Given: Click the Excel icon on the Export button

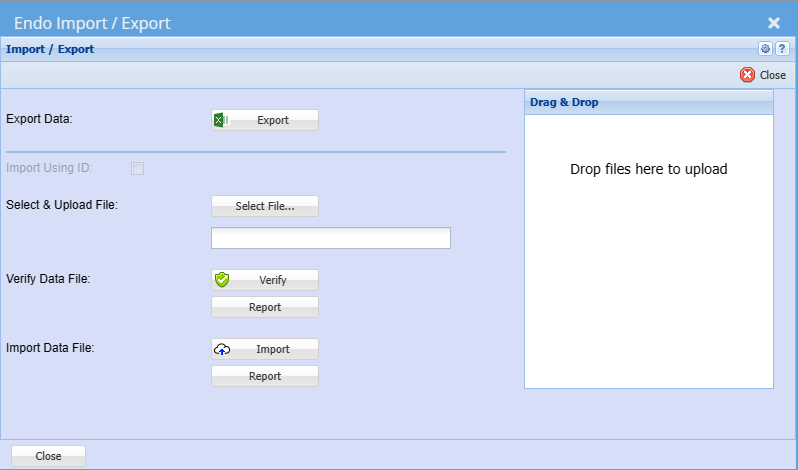Looking at the screenshot, I should point(222,120).
